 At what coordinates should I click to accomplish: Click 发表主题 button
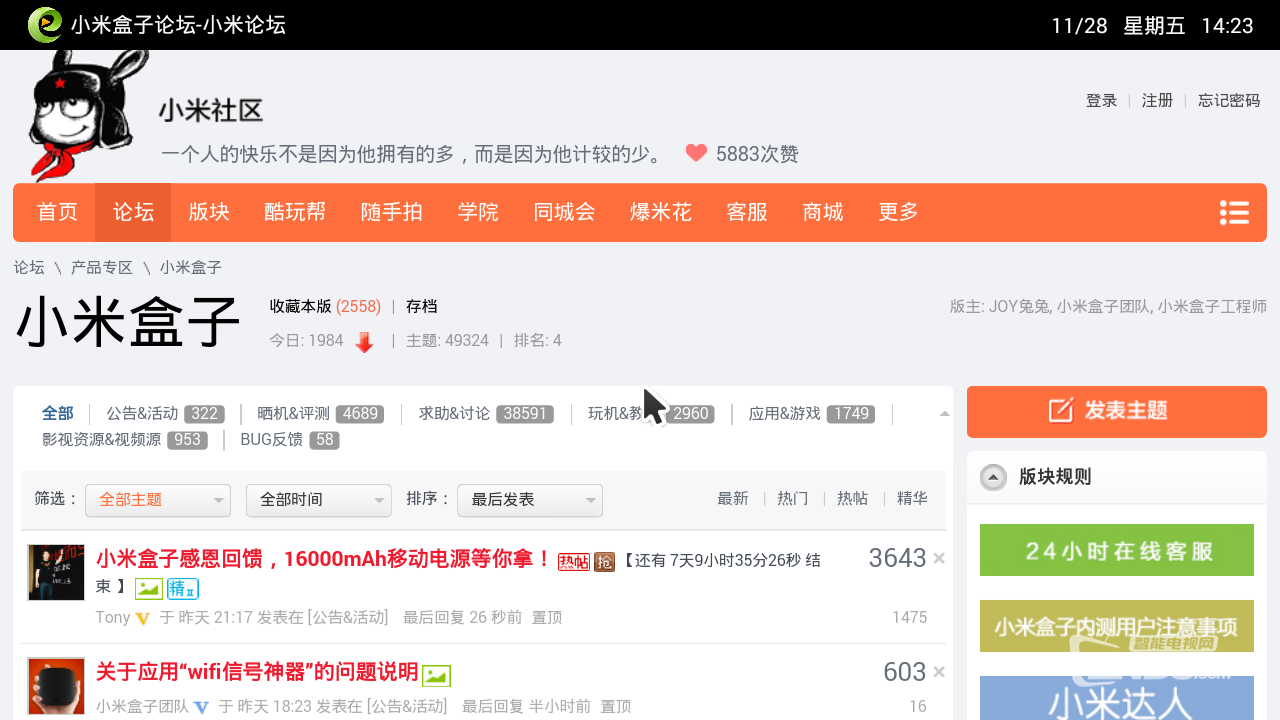pyautogui.click(x=1117, y=412)
